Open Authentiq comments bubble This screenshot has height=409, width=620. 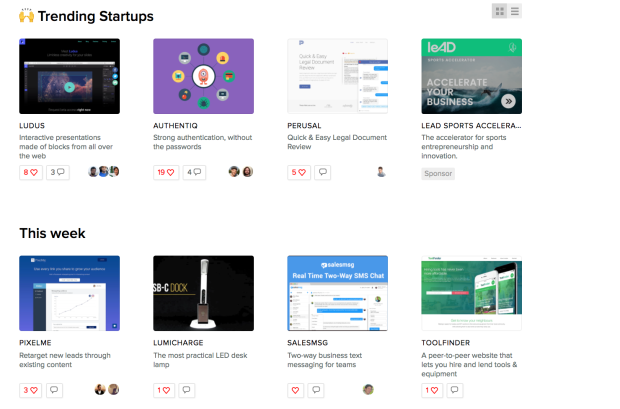(194, 172)
